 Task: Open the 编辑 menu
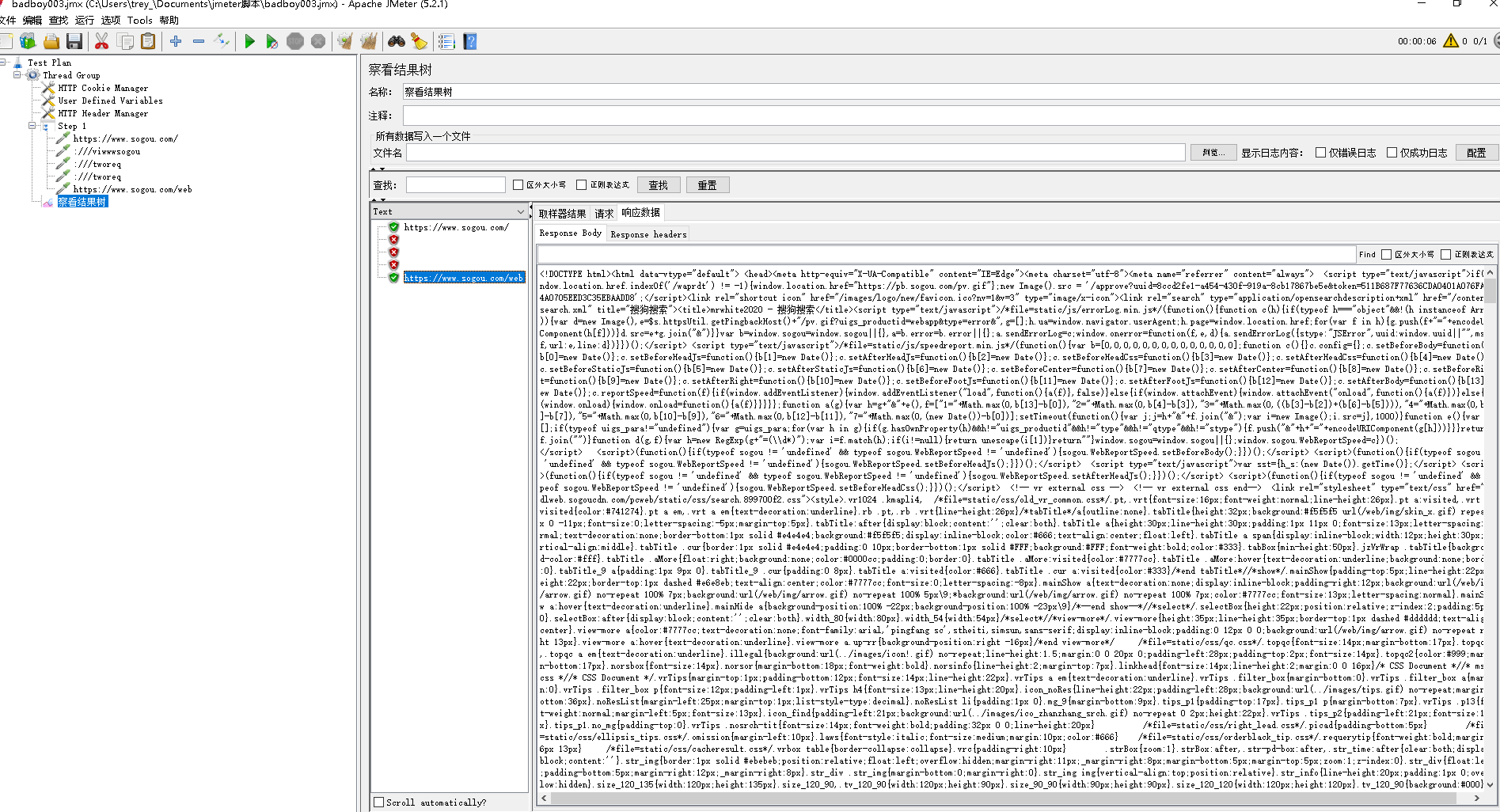[32, 21]
